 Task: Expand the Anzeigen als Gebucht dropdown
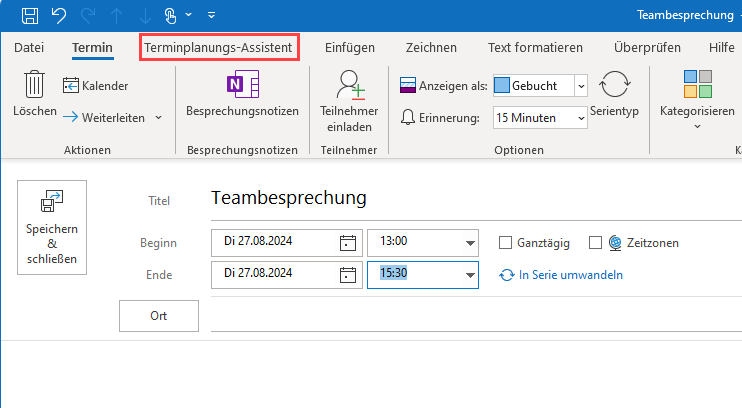[581, 86]
